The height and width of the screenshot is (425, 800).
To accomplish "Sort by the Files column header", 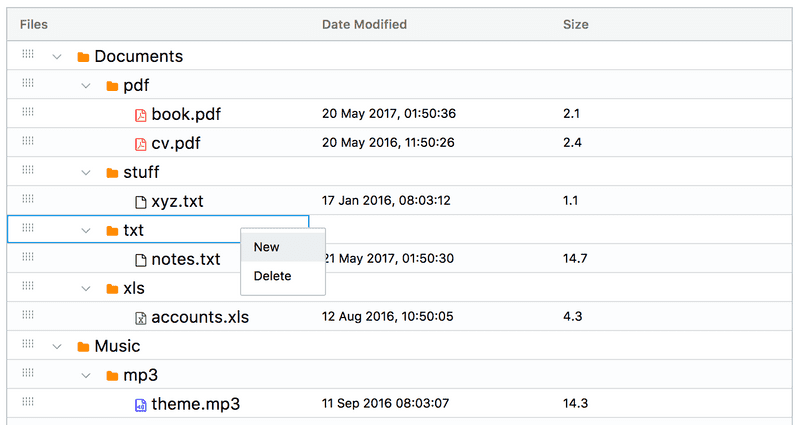I will point(34,24).
